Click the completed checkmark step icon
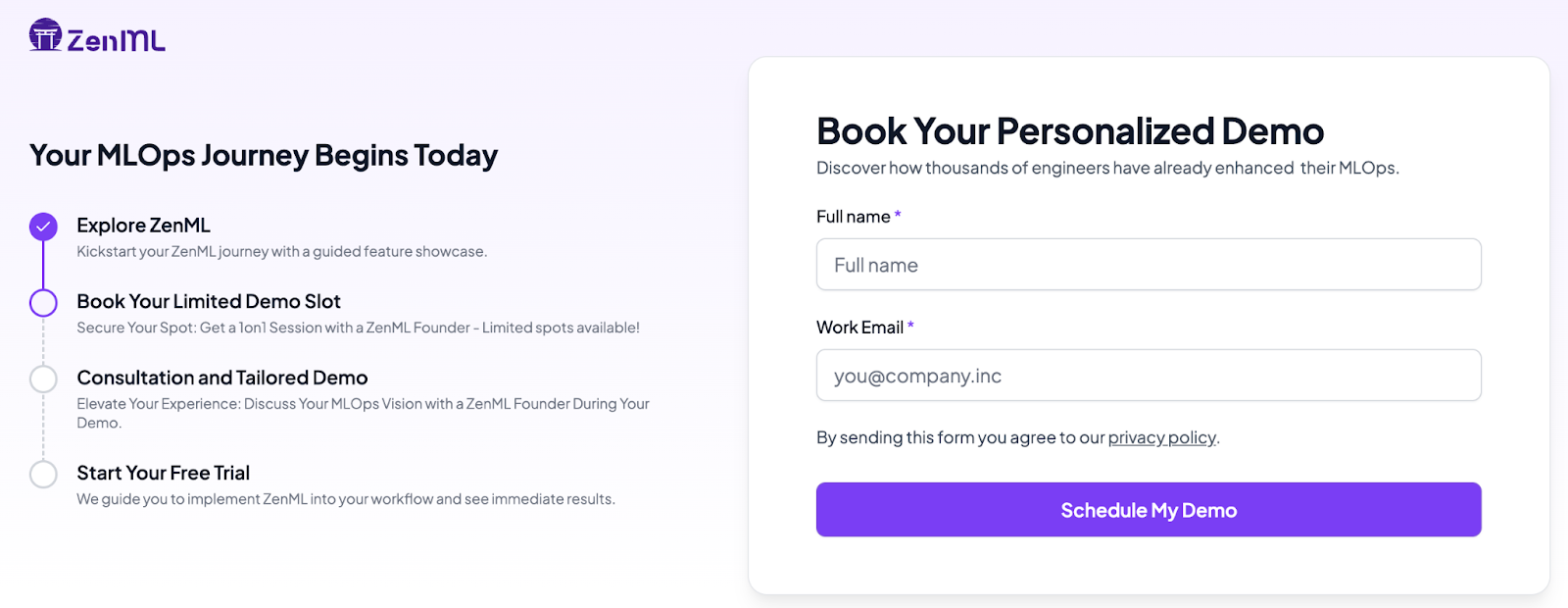This screenshot has height=608, width=1568. click(43, 227)
